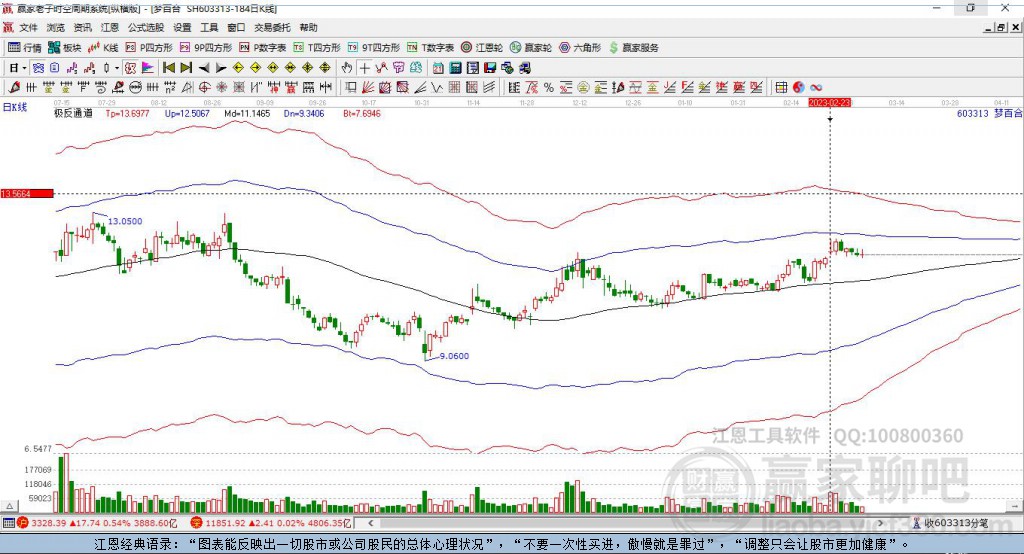Open the calendar icon in toolbar

tap(438, 68)
